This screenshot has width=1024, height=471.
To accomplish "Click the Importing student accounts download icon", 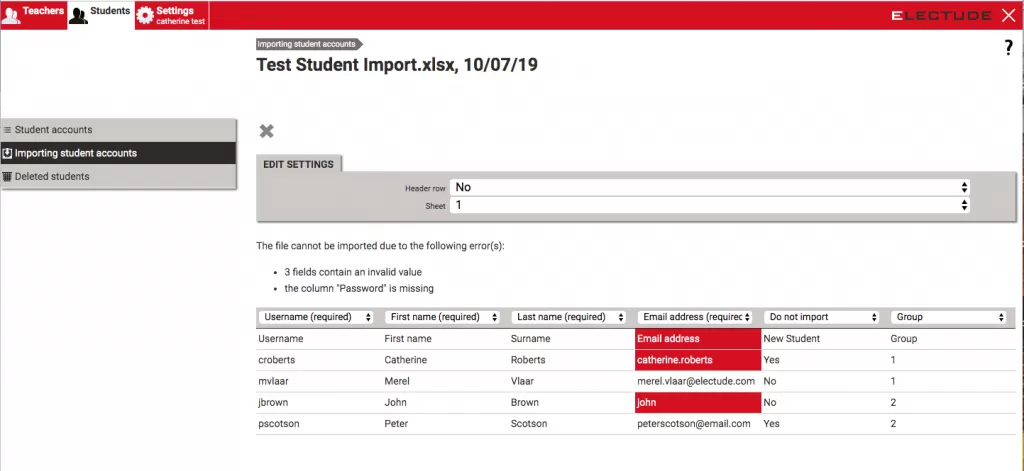I will point(7,153).
